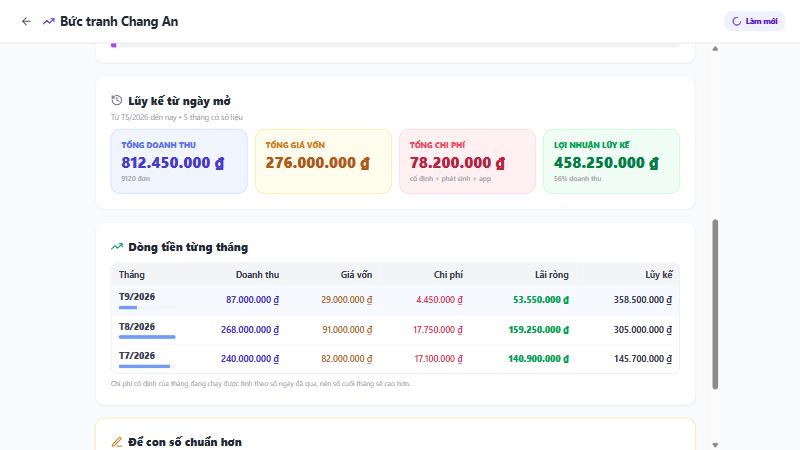Viewport: 800px width, 450px height.
Task: Click the T9/2026 revenue progress bar
Action: (x=147, y=307)
